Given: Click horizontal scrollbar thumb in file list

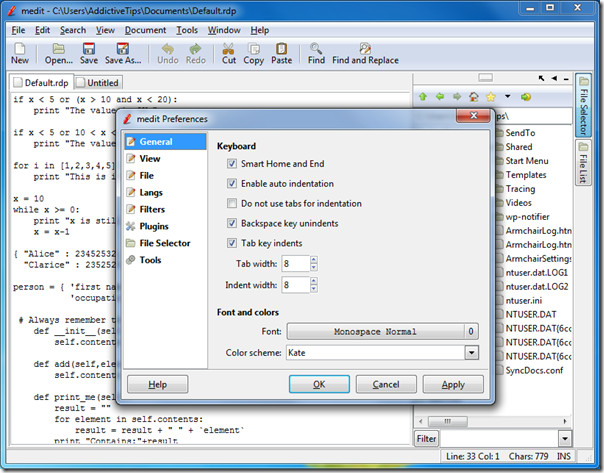Looking at the screenshot, I should click(448, 421).
